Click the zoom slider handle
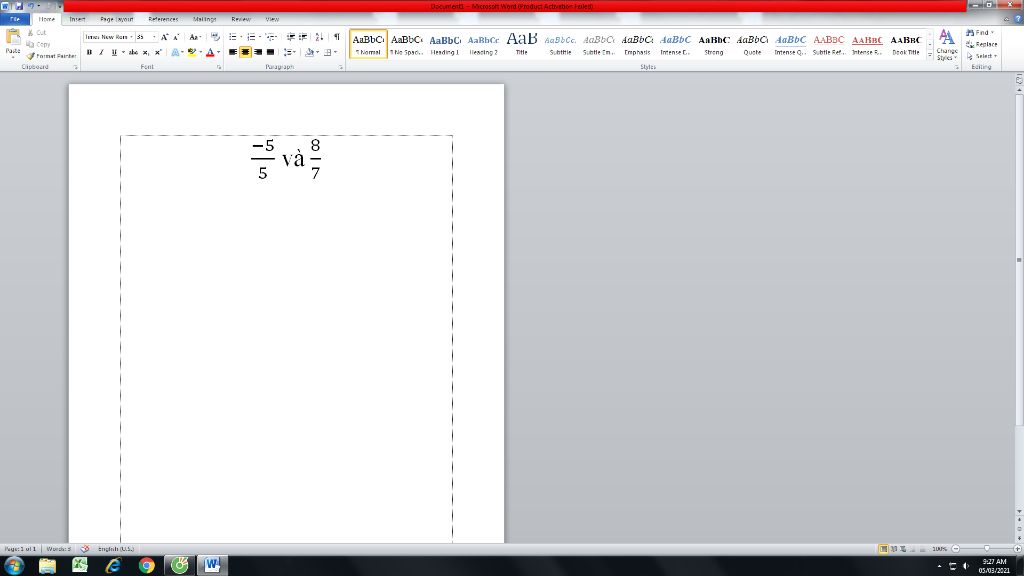Screen dimensions: 1024x576 (987, 549)
